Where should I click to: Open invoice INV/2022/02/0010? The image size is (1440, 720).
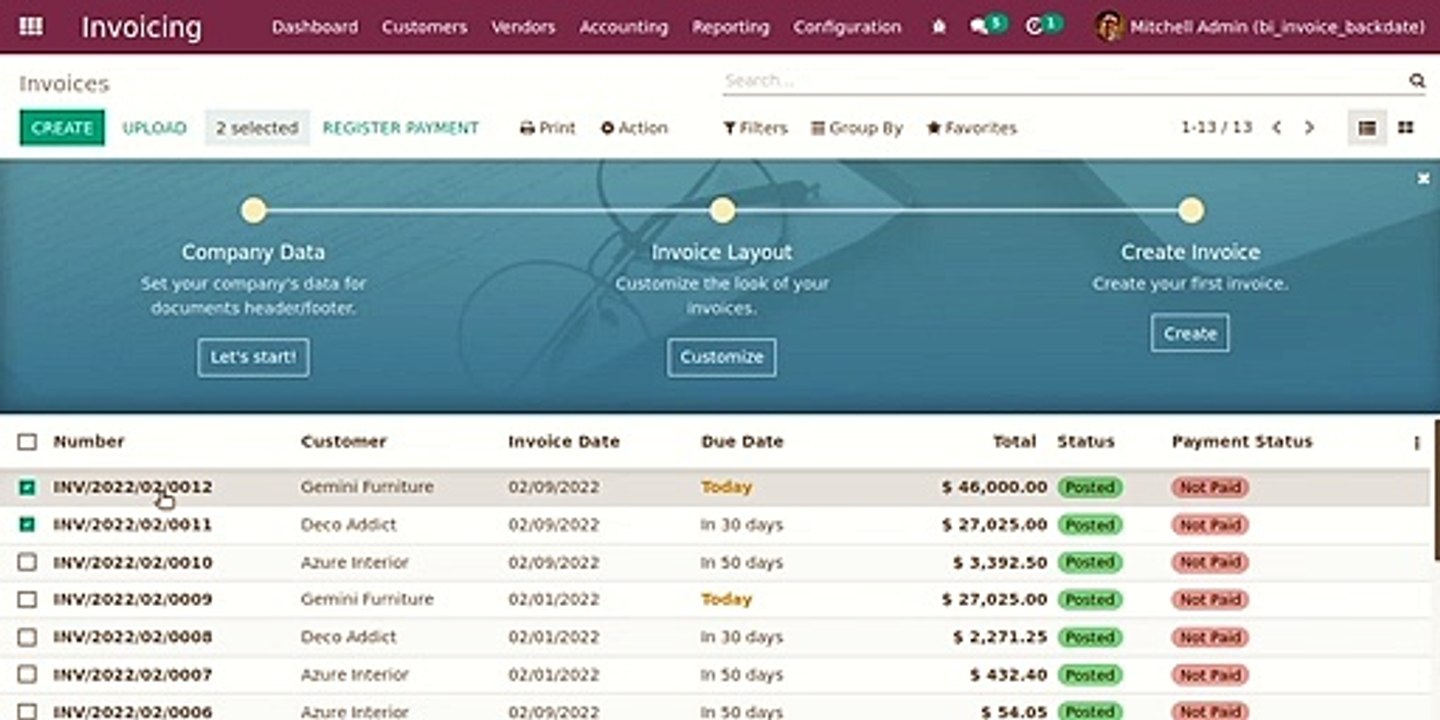[x=132, y=563]
